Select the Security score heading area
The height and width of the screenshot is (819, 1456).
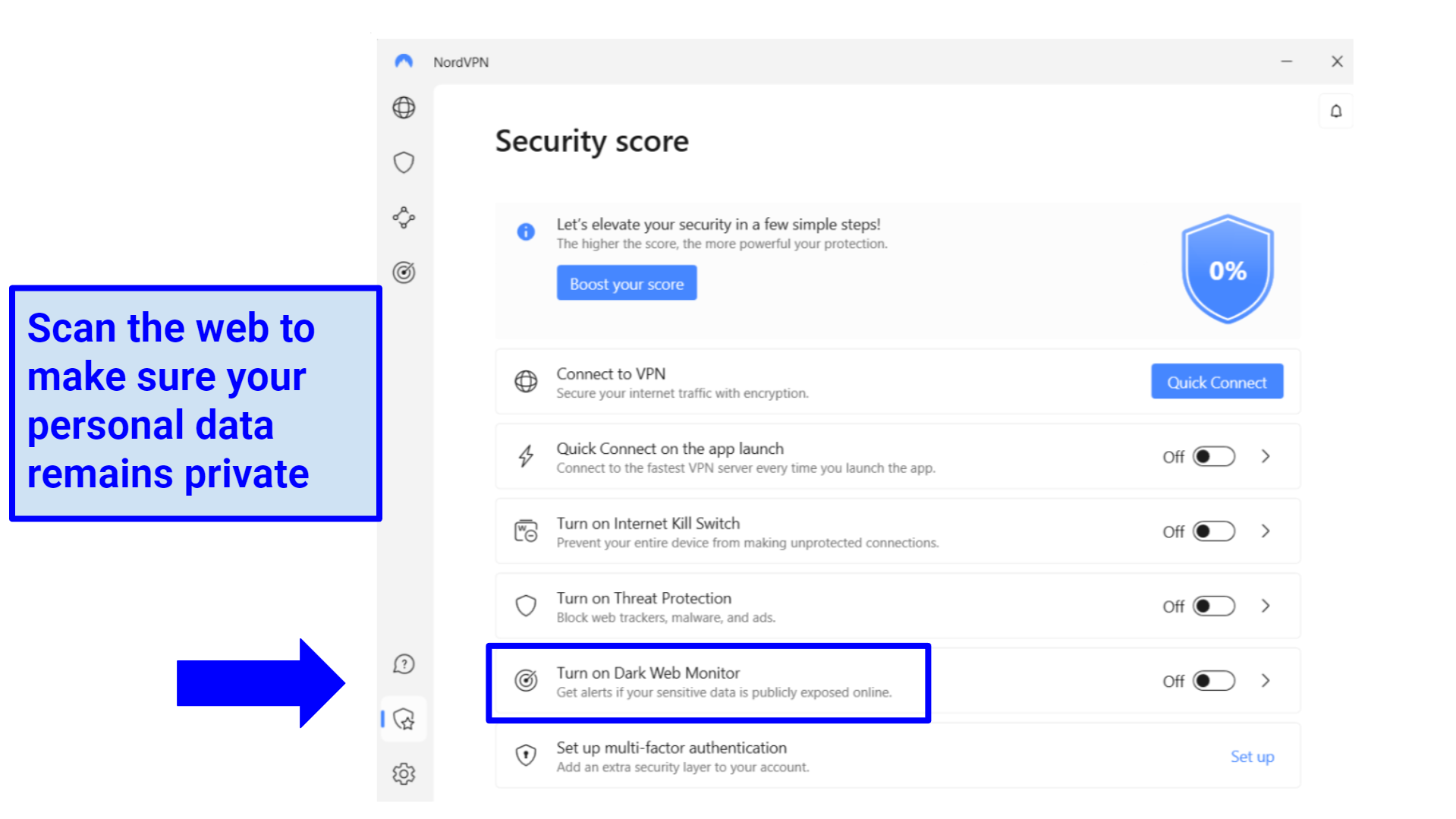pos(593,141)
